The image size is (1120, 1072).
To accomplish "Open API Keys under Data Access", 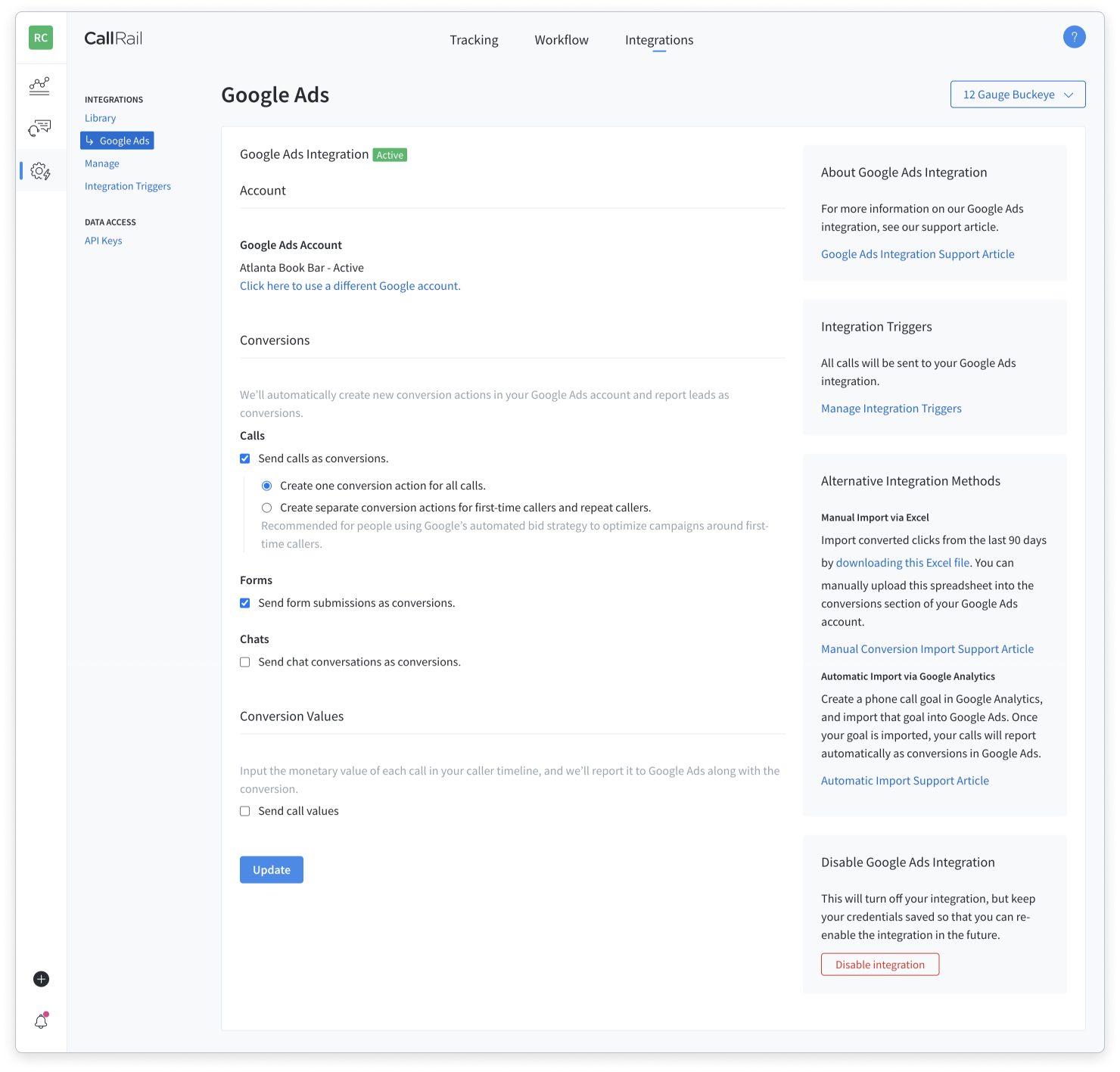I will pyautogui.click(x=104, y=241).
